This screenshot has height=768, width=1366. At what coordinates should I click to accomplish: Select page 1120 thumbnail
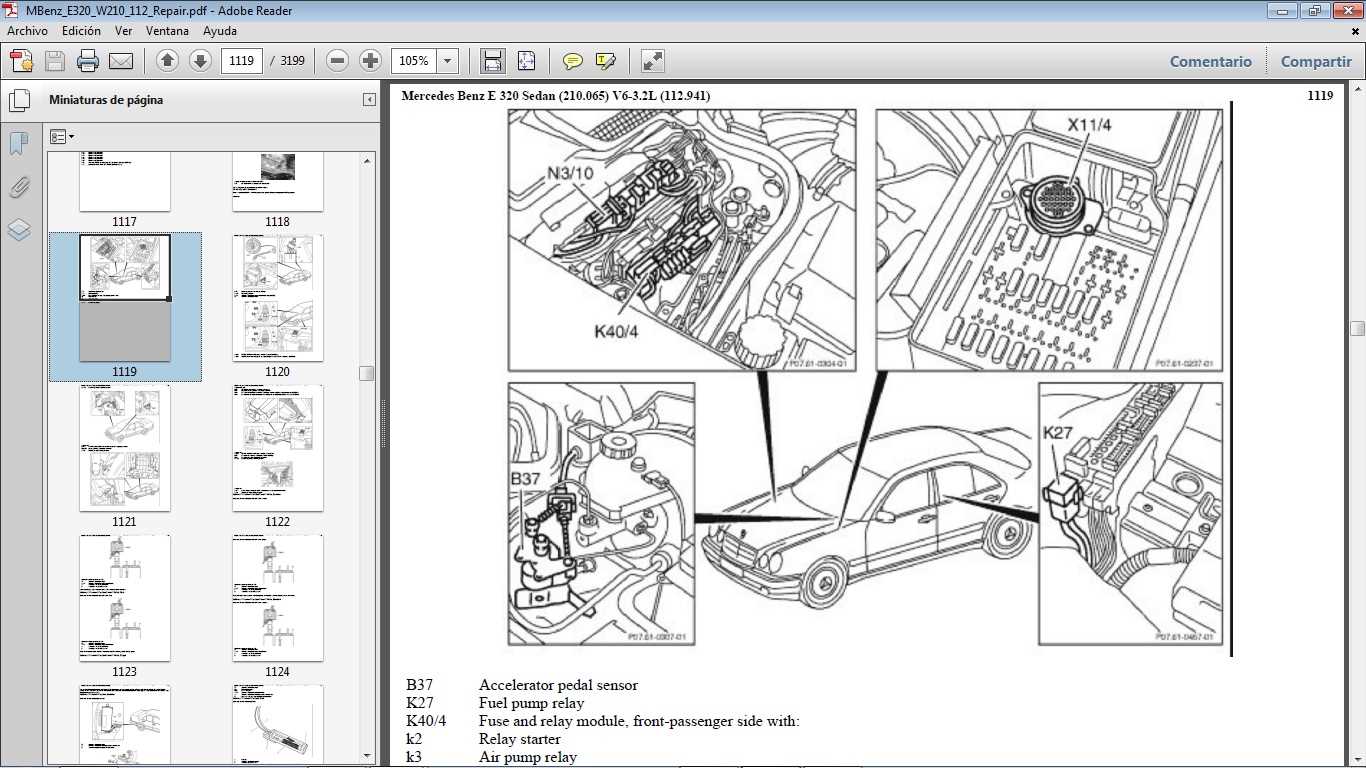tap(278, 298)
